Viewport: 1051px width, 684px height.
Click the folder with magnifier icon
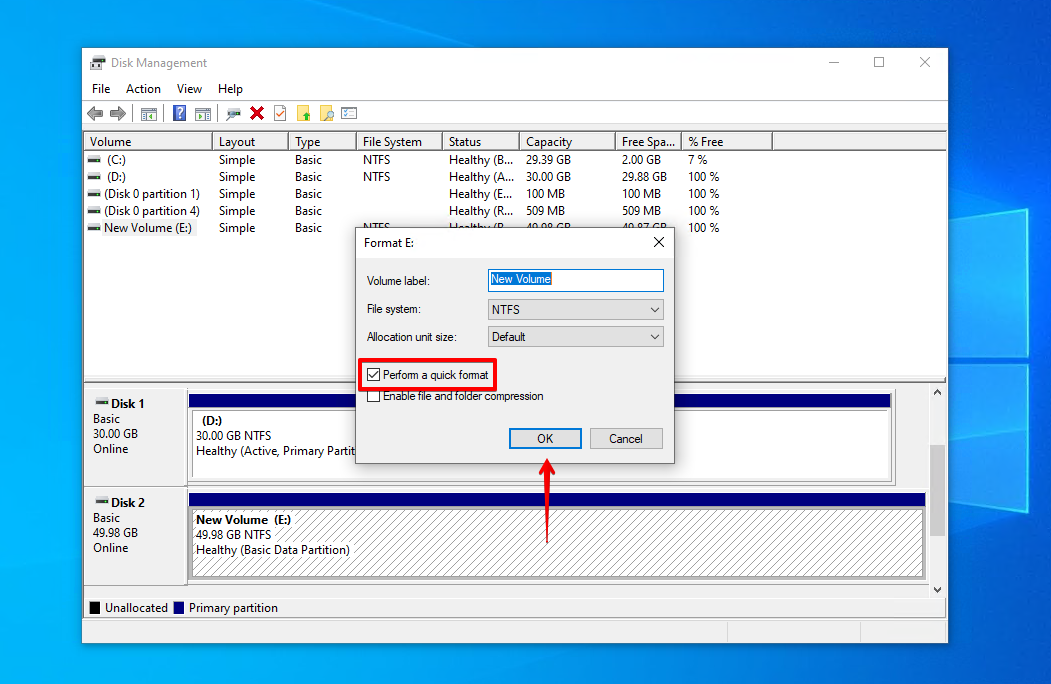[x=326, y=114]
